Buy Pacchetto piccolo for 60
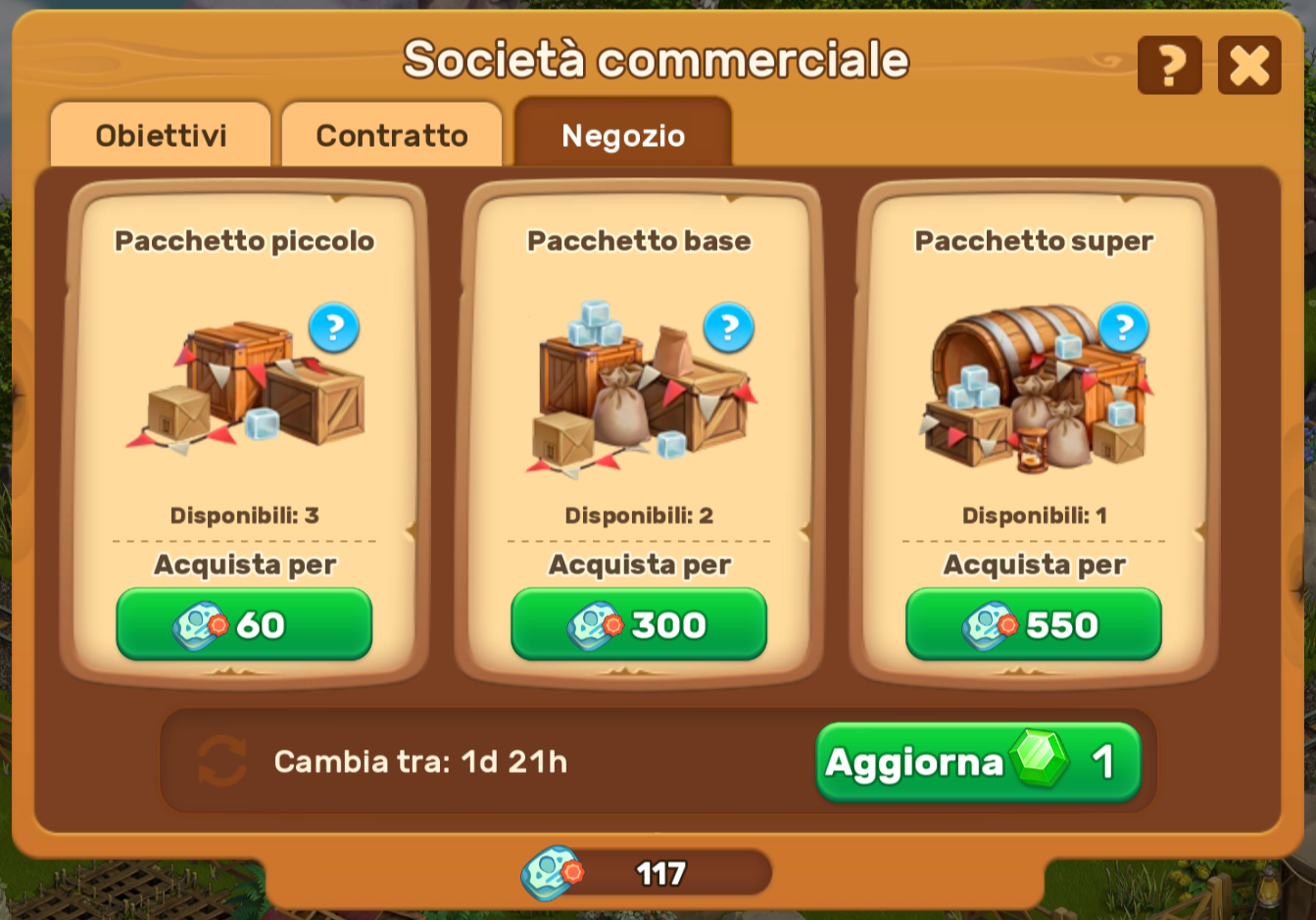Viewport: 1316px width, 920px height. (244, 624)
